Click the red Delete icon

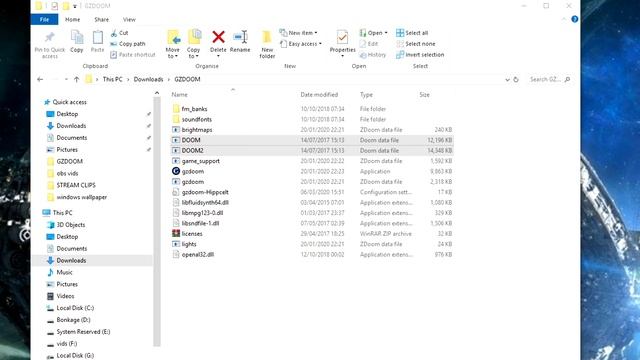coord(218,37)
